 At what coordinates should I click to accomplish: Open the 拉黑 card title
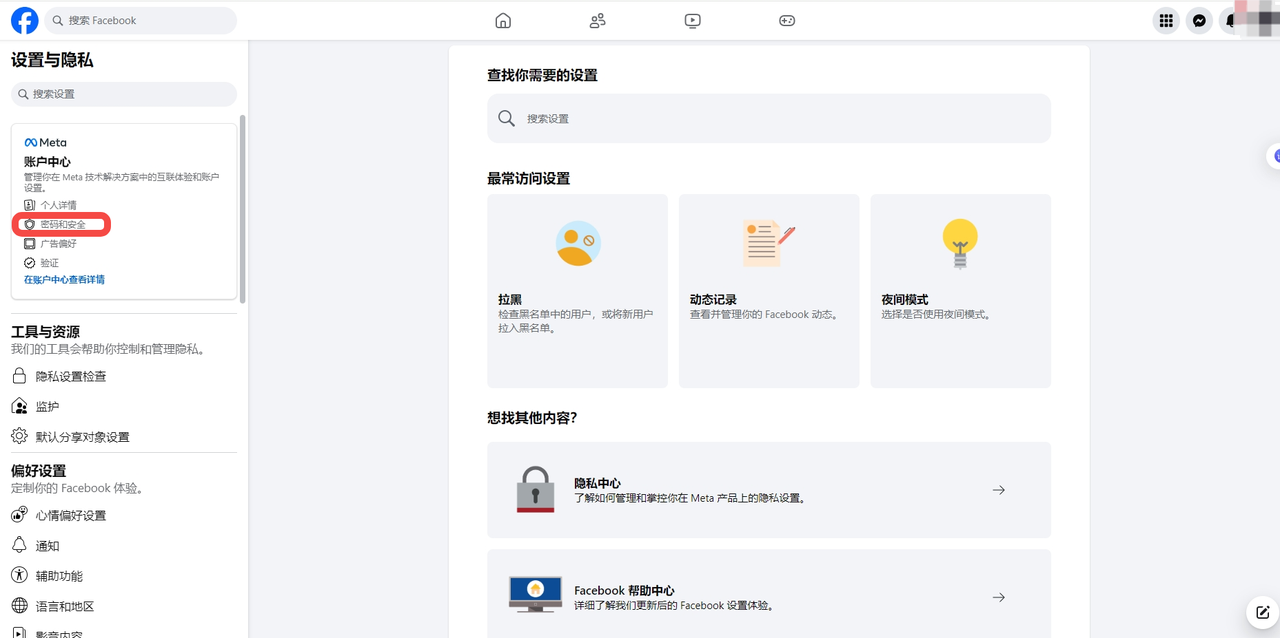pos(510,299)
